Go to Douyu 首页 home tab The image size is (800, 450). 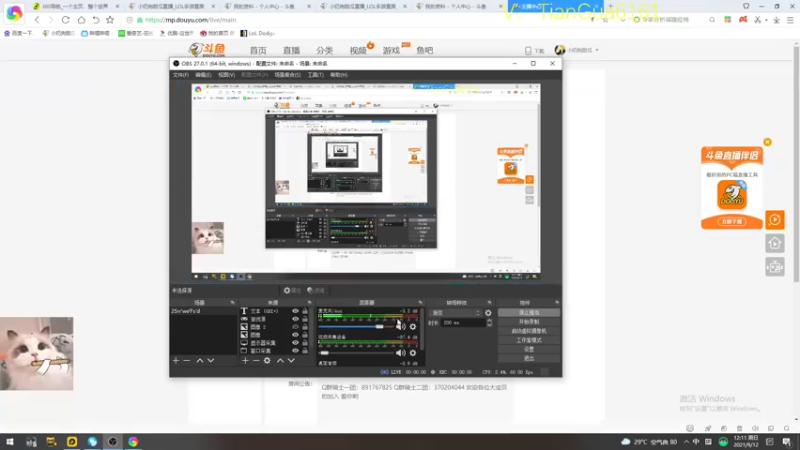[x=258, y=51]
